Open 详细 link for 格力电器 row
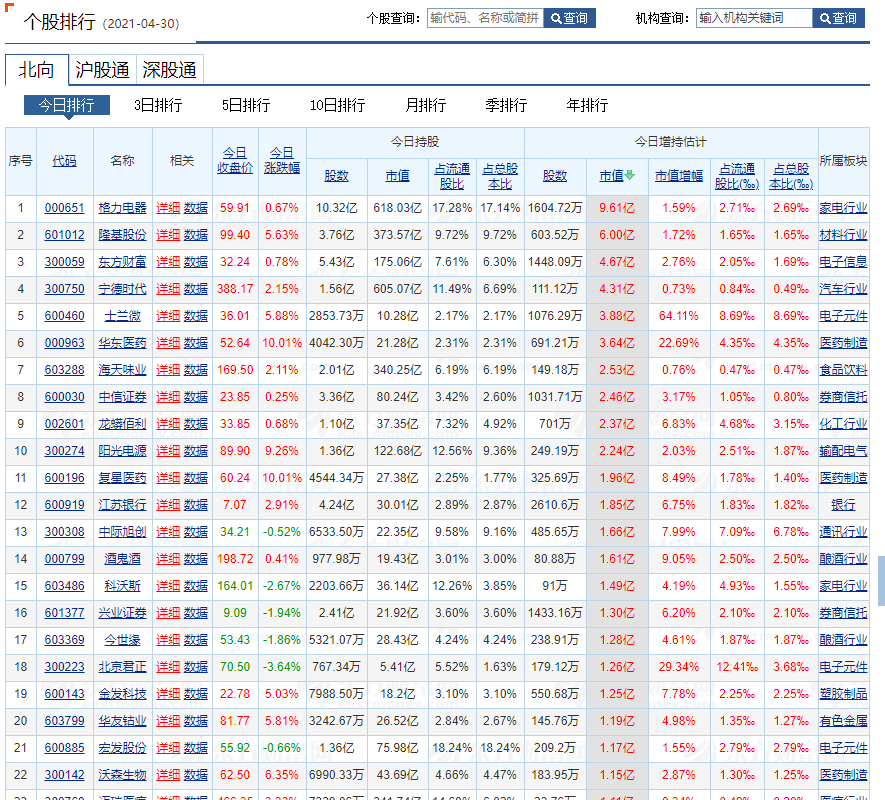The width and height of the screenshot is (885, 800). (168, 208)
